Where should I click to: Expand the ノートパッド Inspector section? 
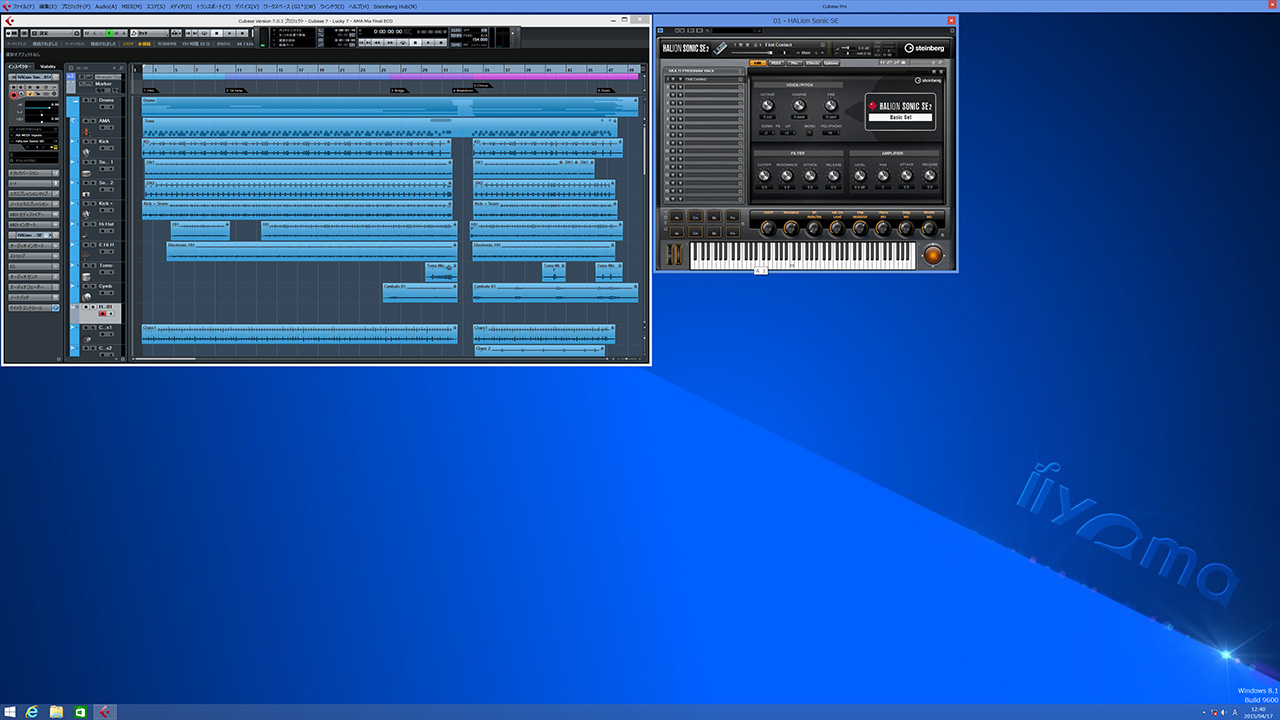pos(34,297)
